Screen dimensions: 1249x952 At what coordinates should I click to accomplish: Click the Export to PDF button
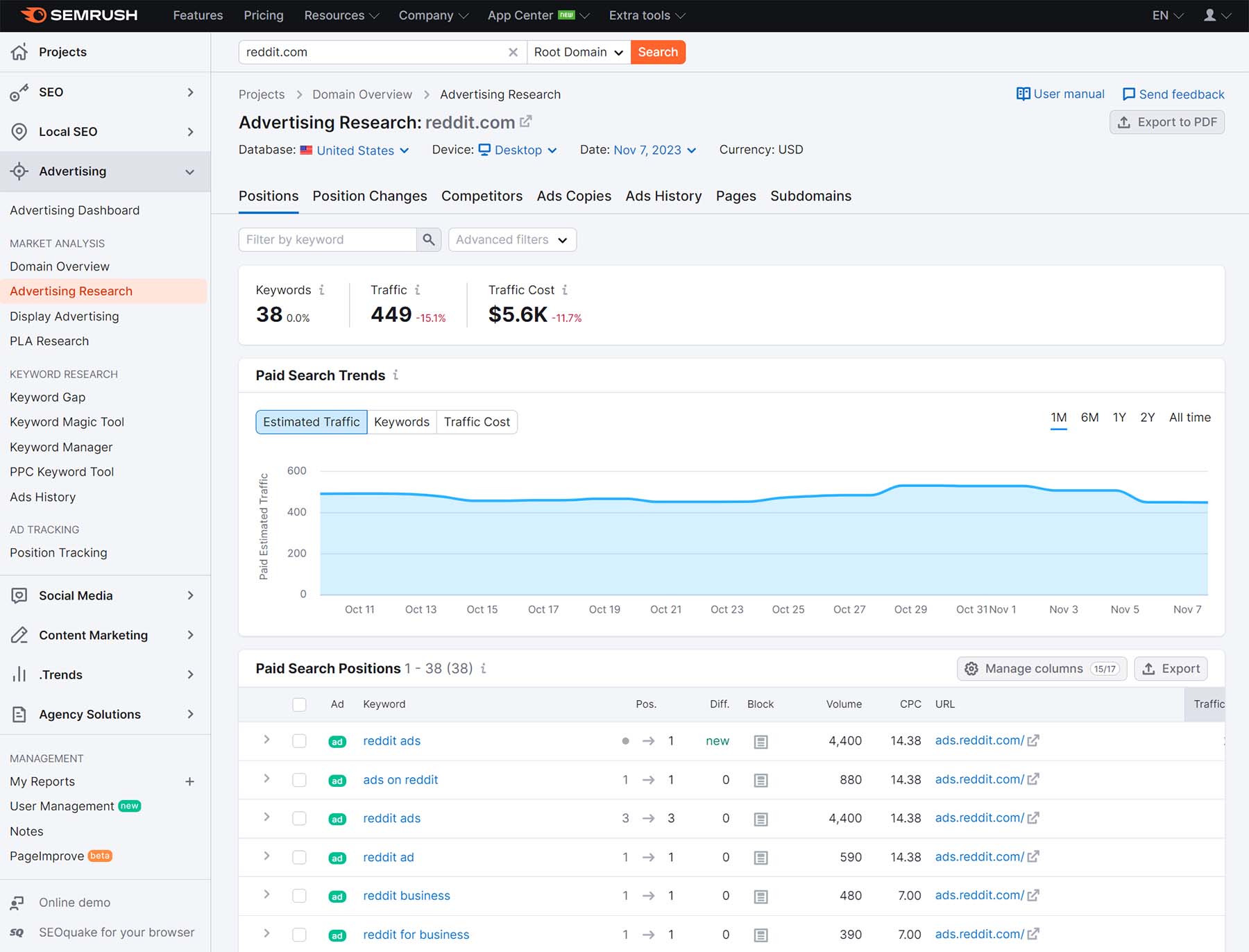click(x=1166, y=122)
